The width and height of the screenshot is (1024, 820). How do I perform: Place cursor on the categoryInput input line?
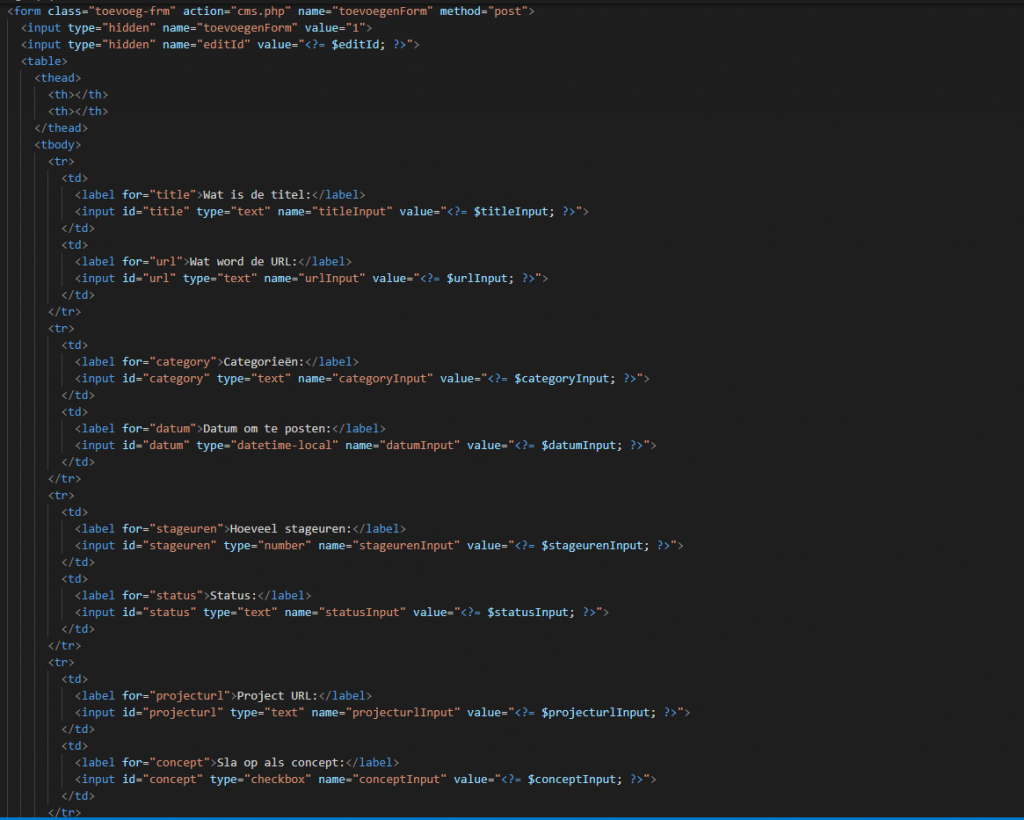(x=360, y=379)
